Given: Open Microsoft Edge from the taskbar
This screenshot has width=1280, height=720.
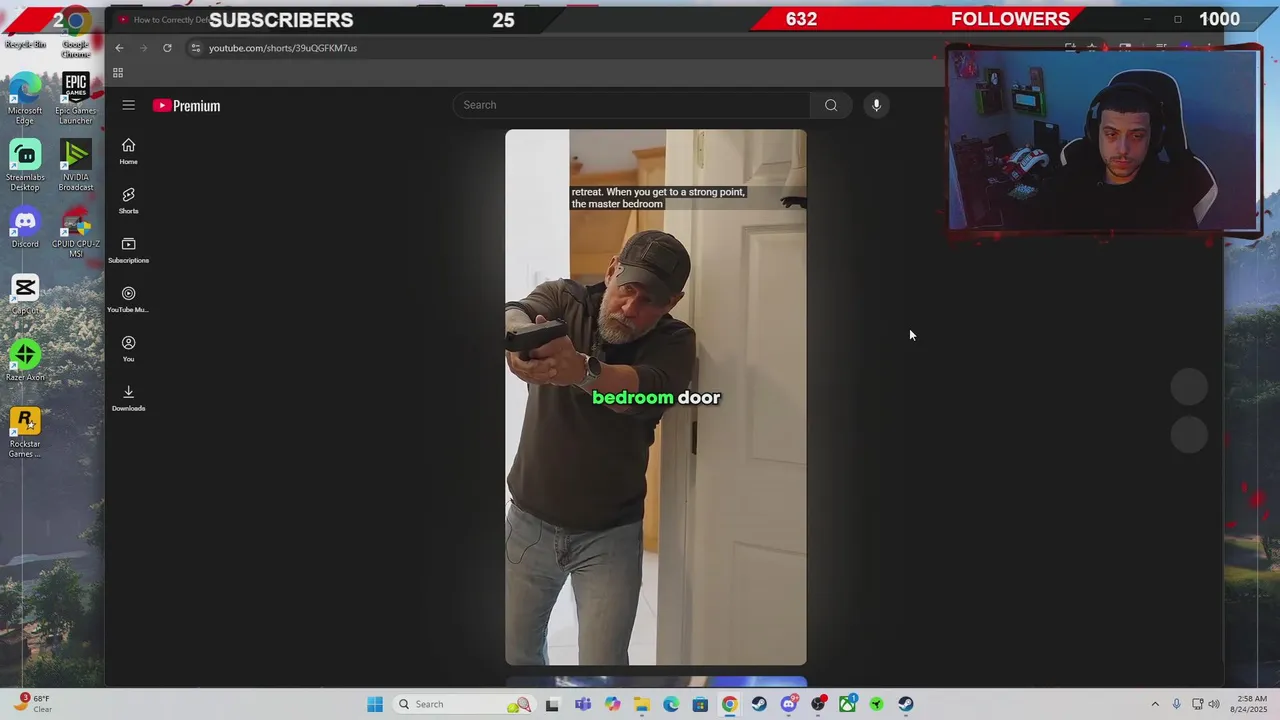Looking at the screenshot, I should 671,704.
